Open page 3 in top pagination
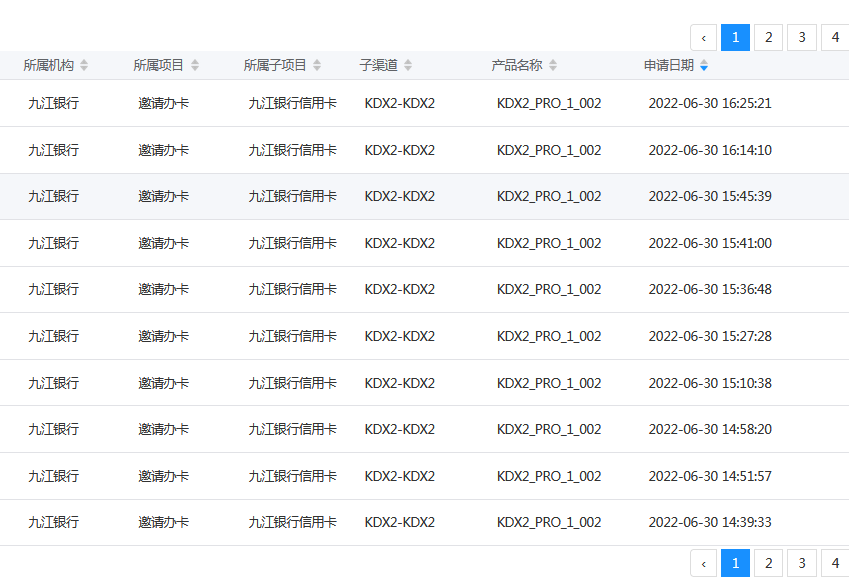Viewport: 849px width, 587px height. 802,37
